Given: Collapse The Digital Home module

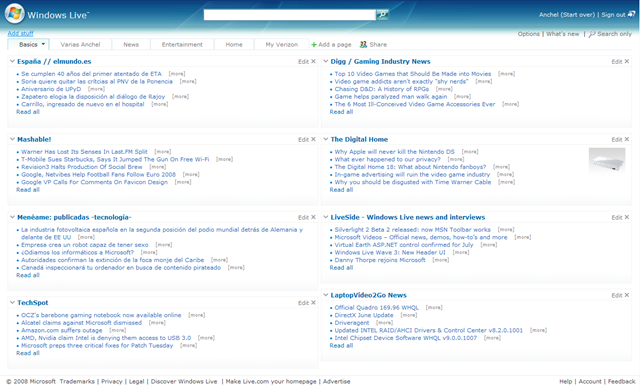Looking at the screenshot, I should click(x=326, y=139).
